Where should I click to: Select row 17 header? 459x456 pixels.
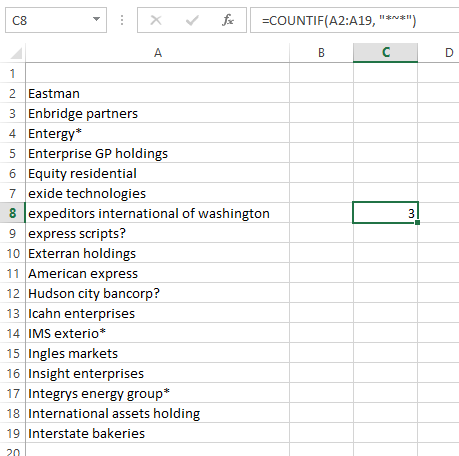(12, 393)
